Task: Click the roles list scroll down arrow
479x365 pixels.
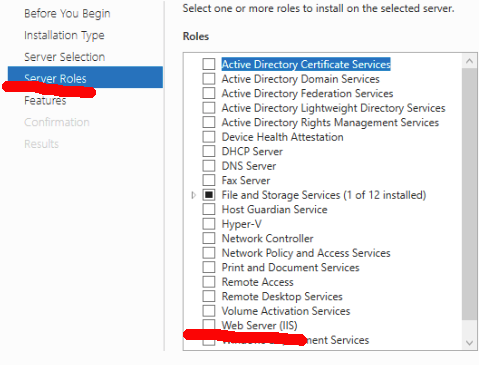Action: pos(469,343)
